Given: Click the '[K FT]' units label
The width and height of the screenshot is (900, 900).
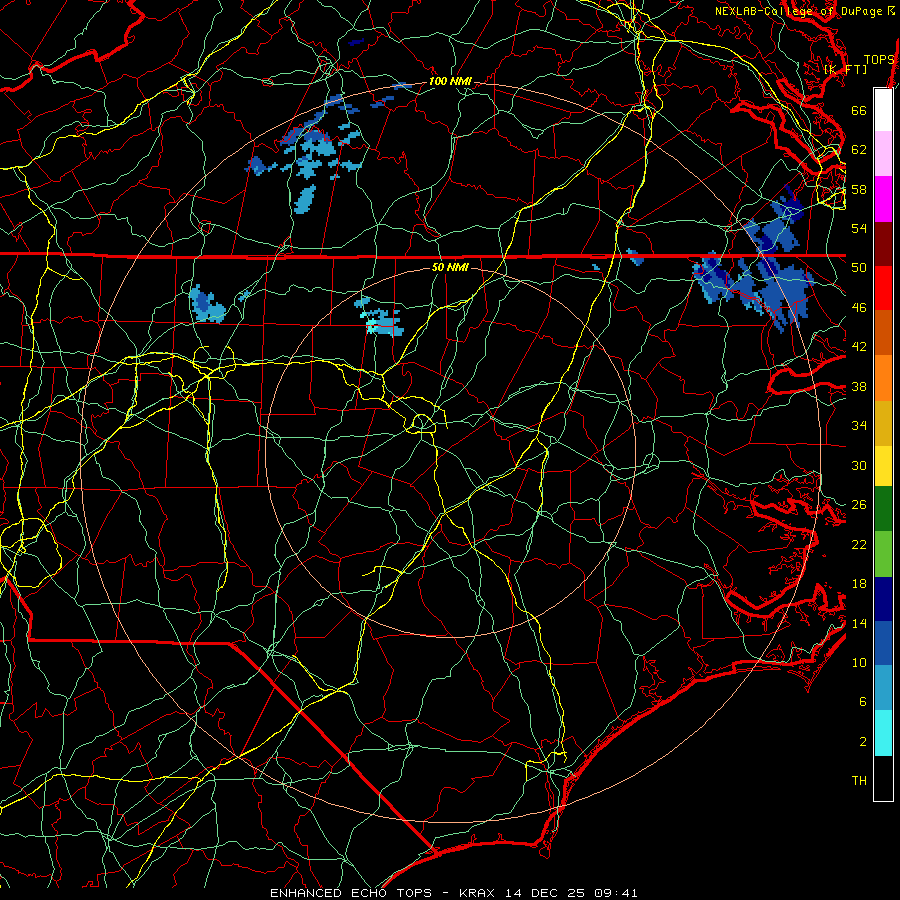Looking at the screenshot, I should pos(845,69).
